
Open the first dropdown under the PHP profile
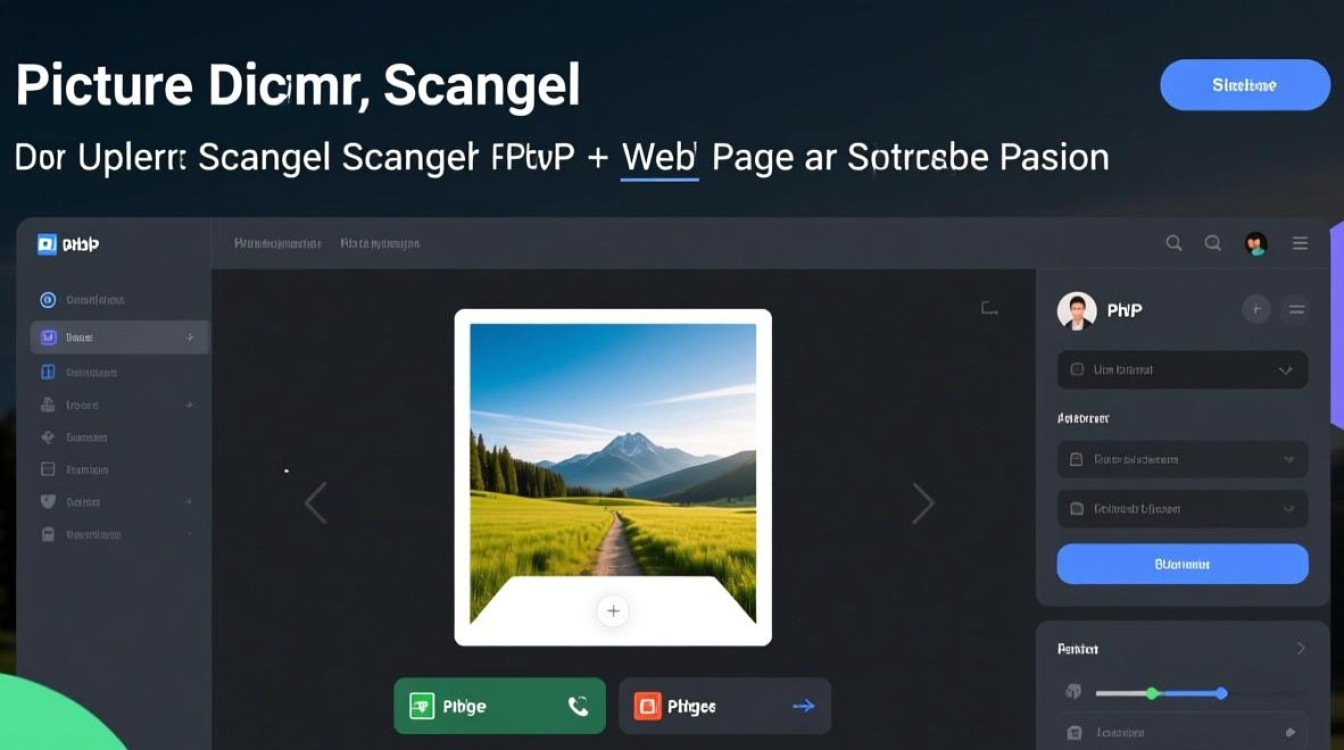[x=1182, y=369]
